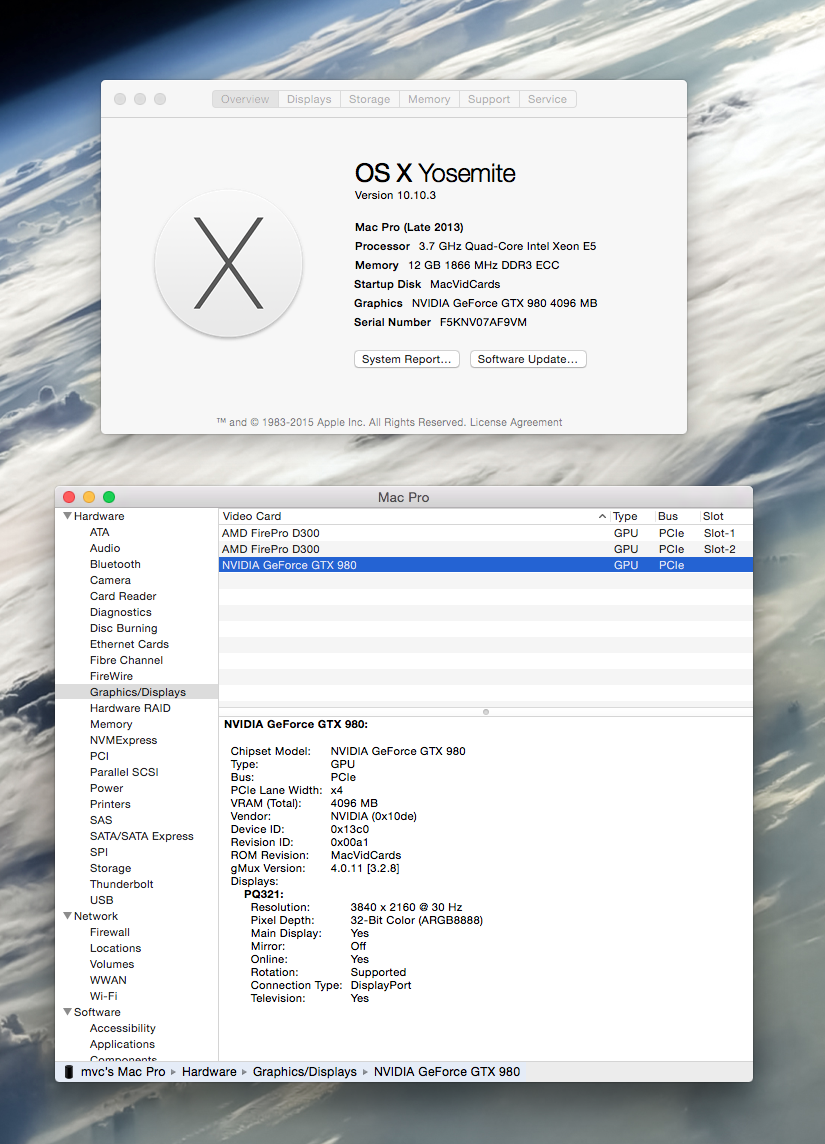The height and width of the screenshot is (1144, 825).
Task: Open the Storage tab
Action: point(370,99)
